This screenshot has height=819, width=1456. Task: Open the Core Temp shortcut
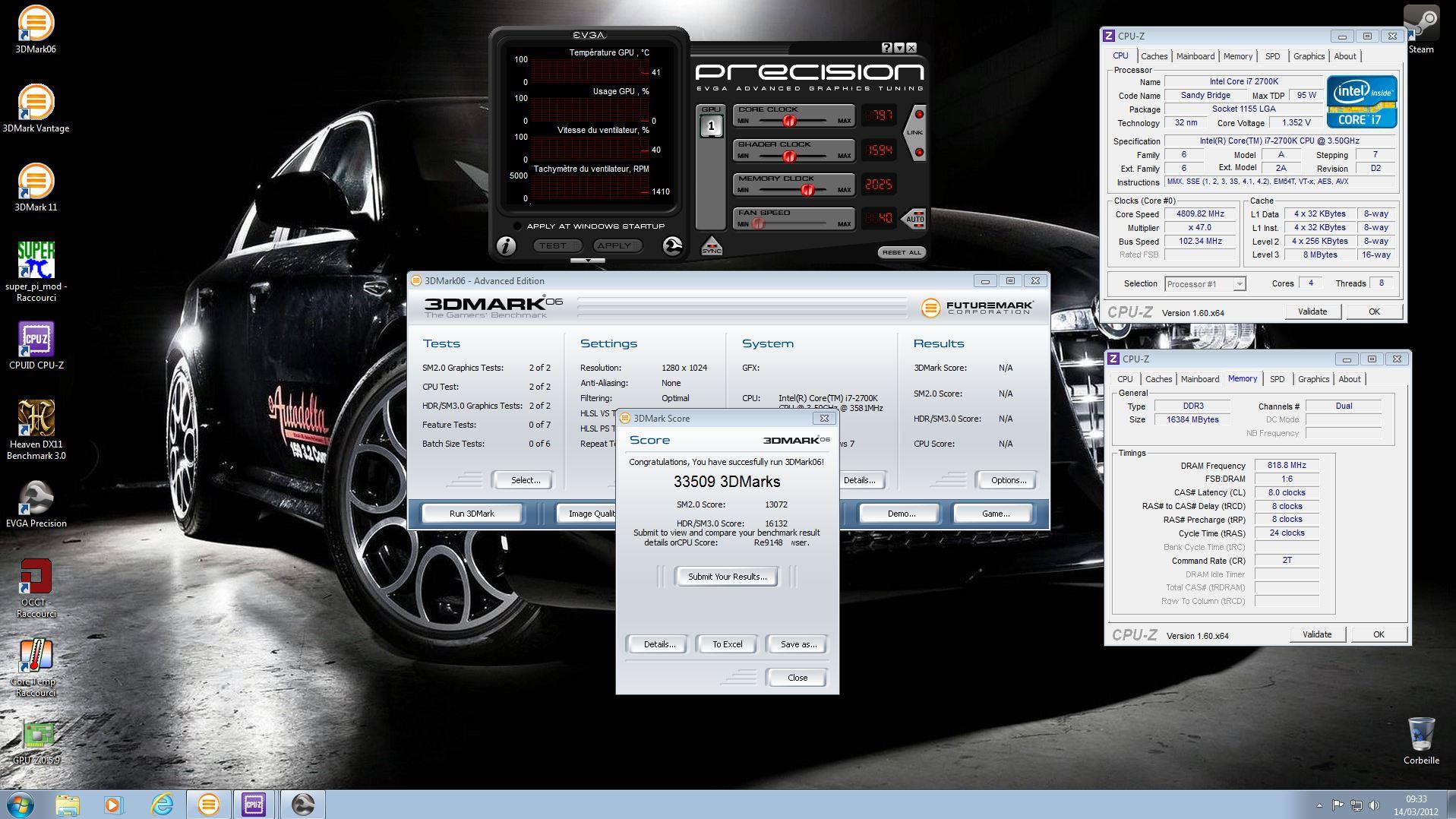tap(36, 667)
